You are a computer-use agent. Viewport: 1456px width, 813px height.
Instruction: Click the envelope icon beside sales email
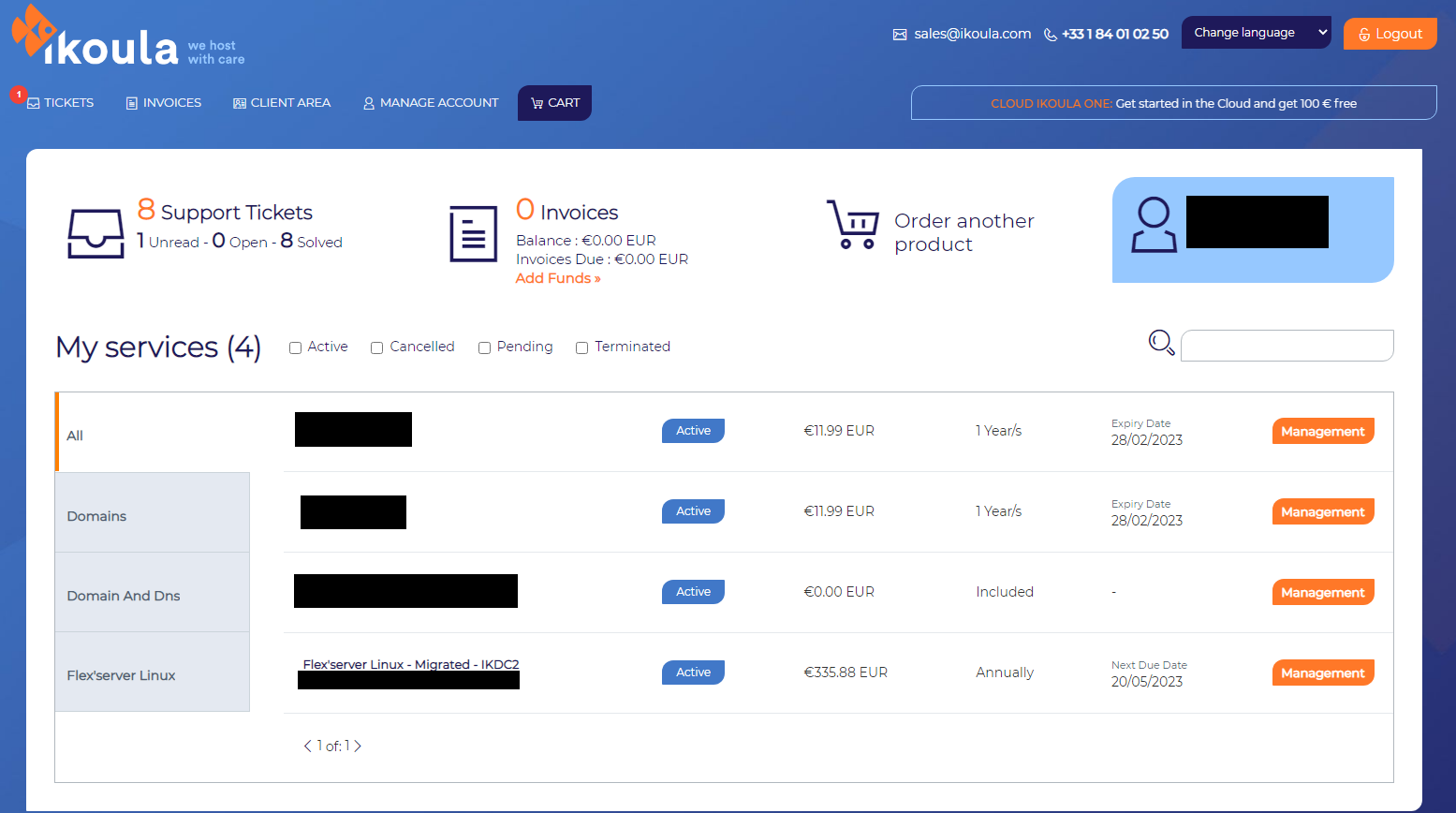[900, 34]
